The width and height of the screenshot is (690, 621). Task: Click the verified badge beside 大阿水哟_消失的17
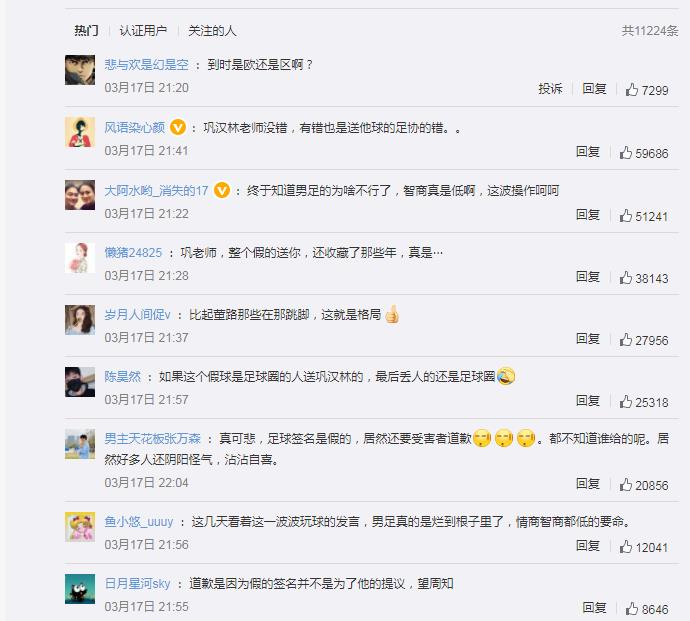[222, 190]
